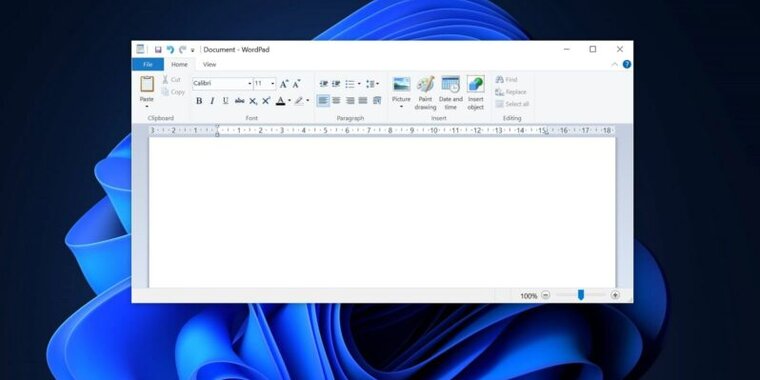This screenshot has height=380, width=760.
Task: Expand the Paste options arrow
Action: (147, 106)
